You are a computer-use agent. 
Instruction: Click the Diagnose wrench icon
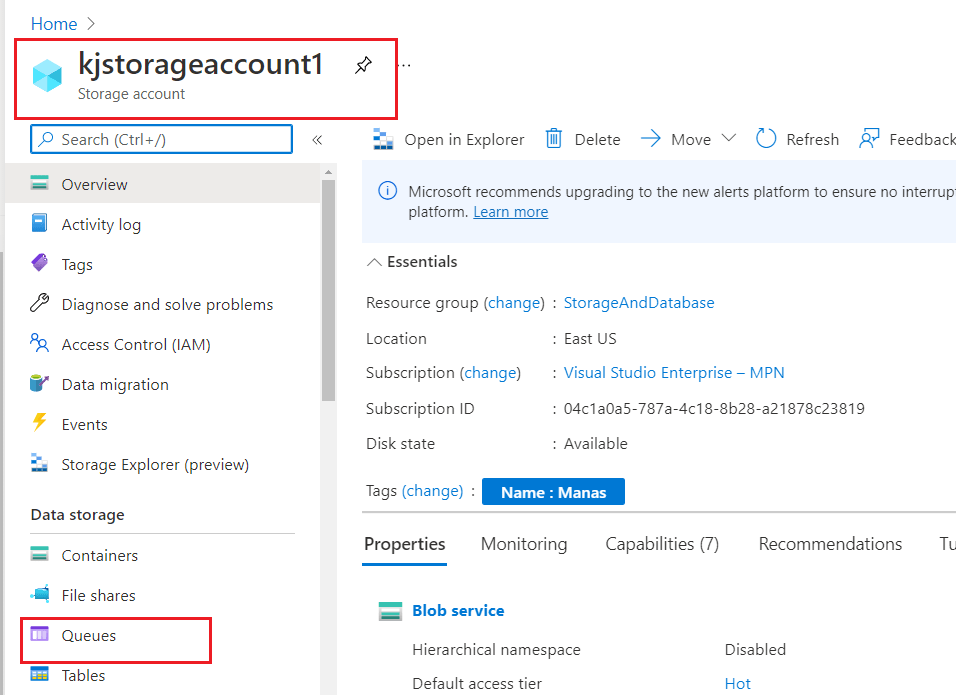(x=40, y=303)
